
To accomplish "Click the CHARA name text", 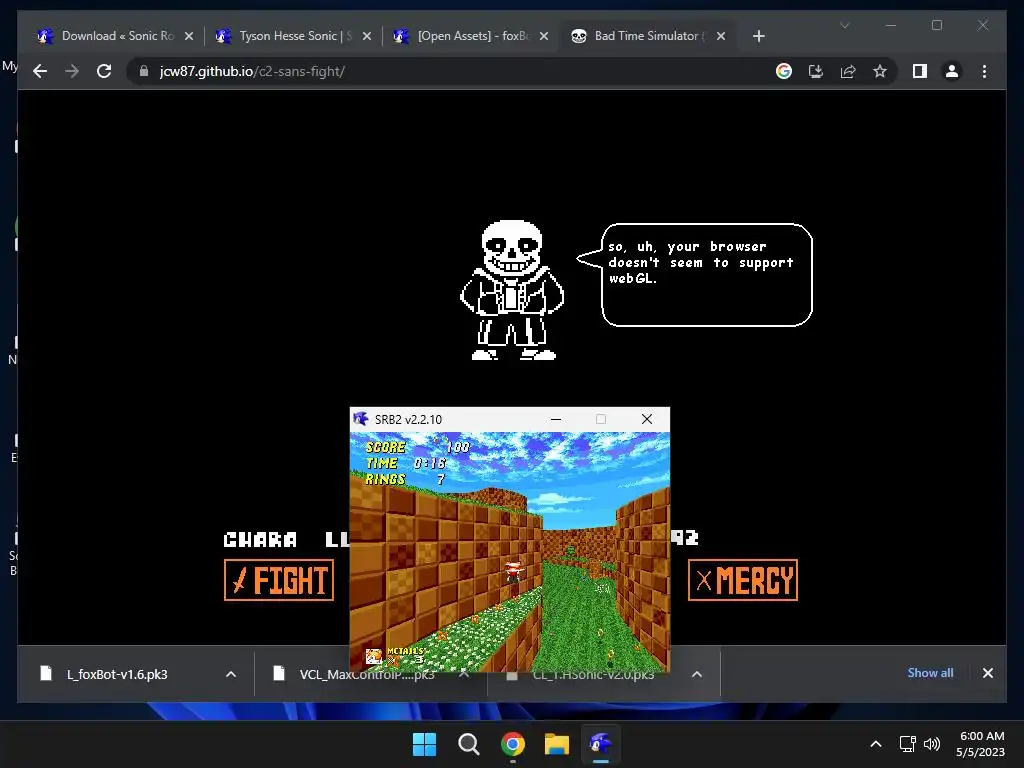I will [260, 539].
